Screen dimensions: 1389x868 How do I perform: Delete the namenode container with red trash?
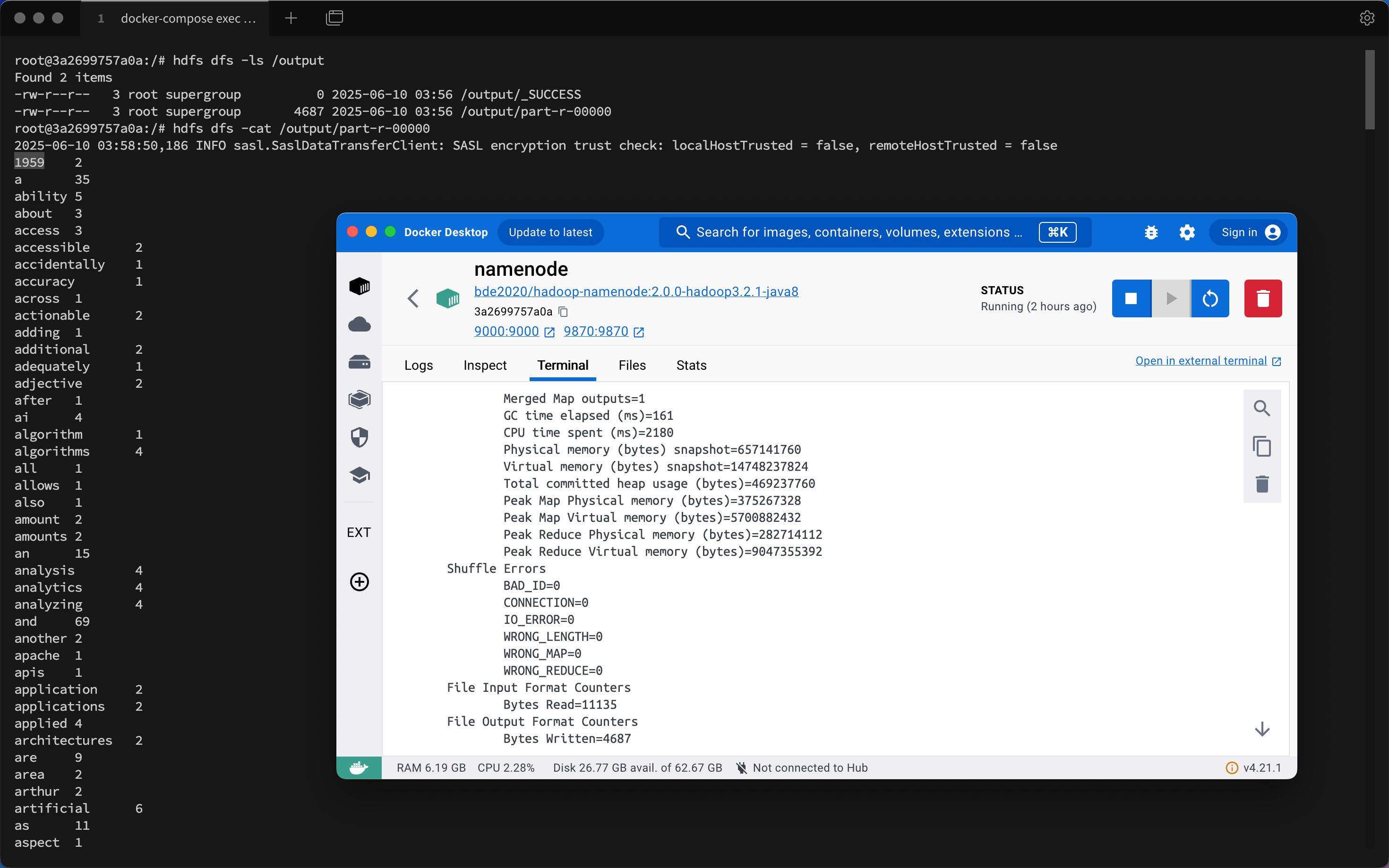point(1263,298)
